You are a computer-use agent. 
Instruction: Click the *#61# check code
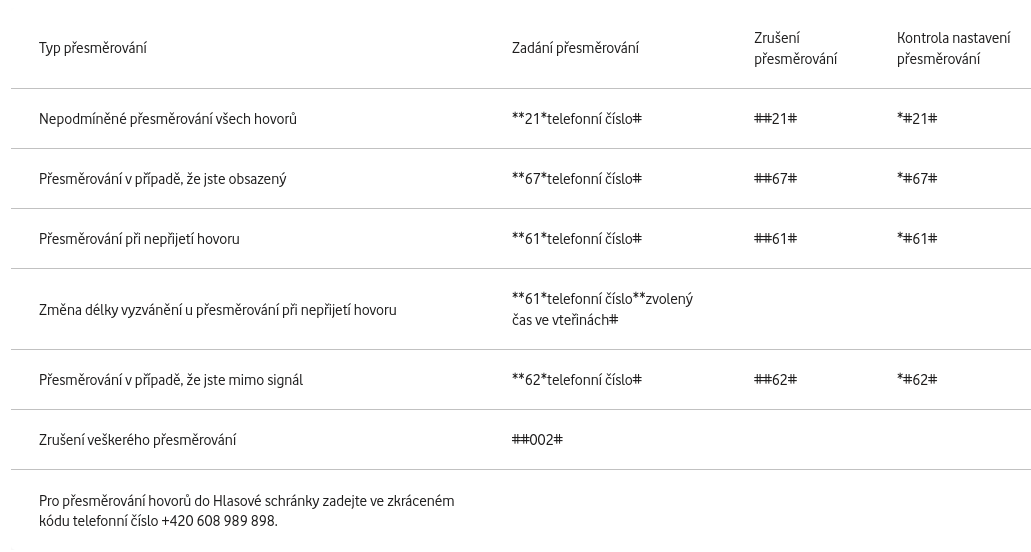pyautogui.click(x=917, y=239)
